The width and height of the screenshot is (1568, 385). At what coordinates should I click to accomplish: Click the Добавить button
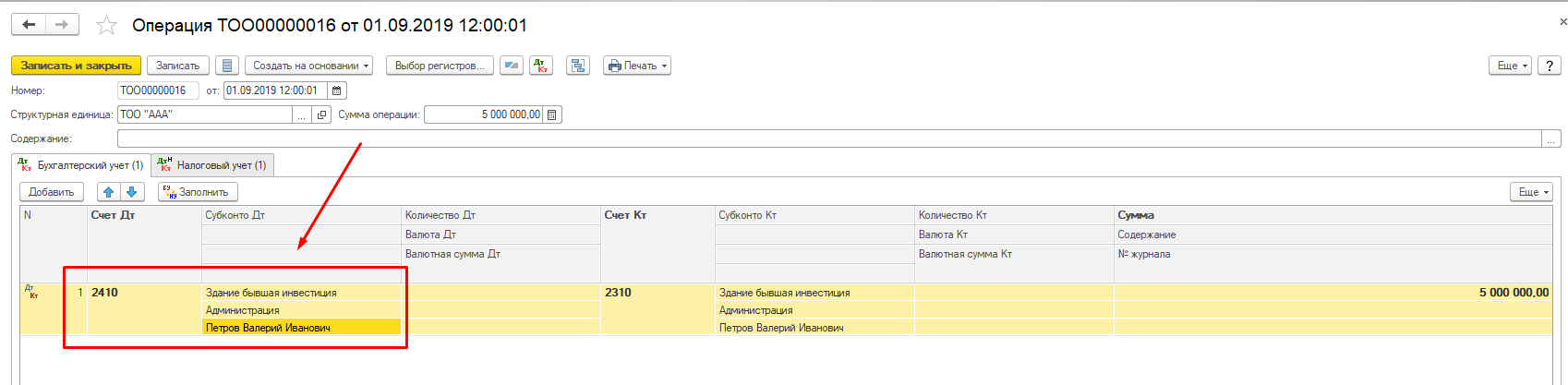point(52,192)
